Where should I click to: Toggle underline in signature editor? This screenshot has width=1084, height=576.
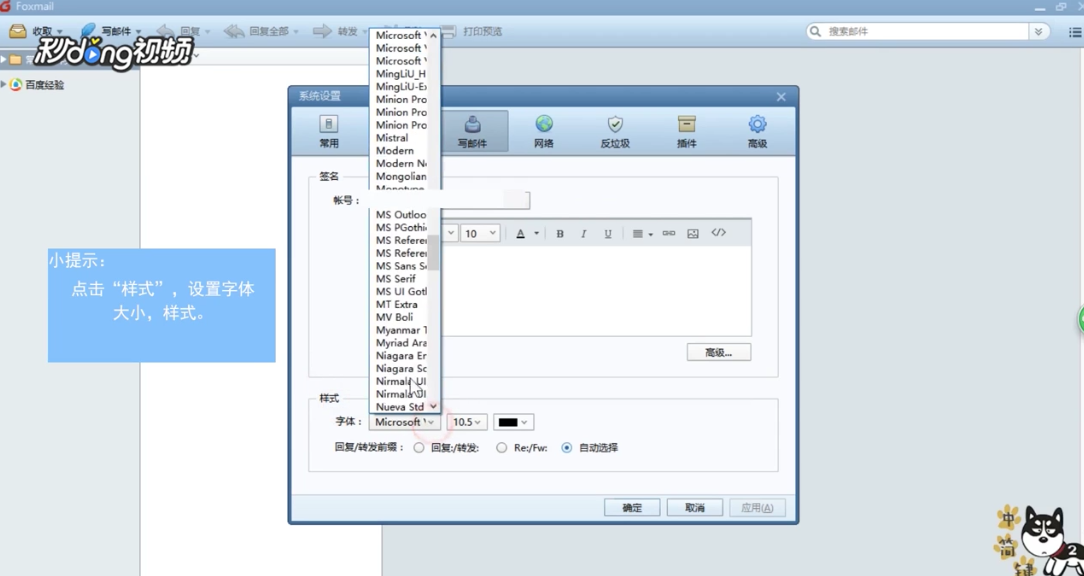tap(607, 233)
